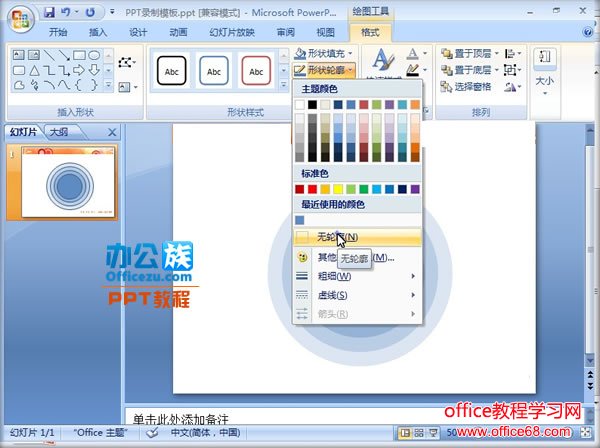Open PowerPoint help question mark
600x448 pixels.
pos(587,32)
